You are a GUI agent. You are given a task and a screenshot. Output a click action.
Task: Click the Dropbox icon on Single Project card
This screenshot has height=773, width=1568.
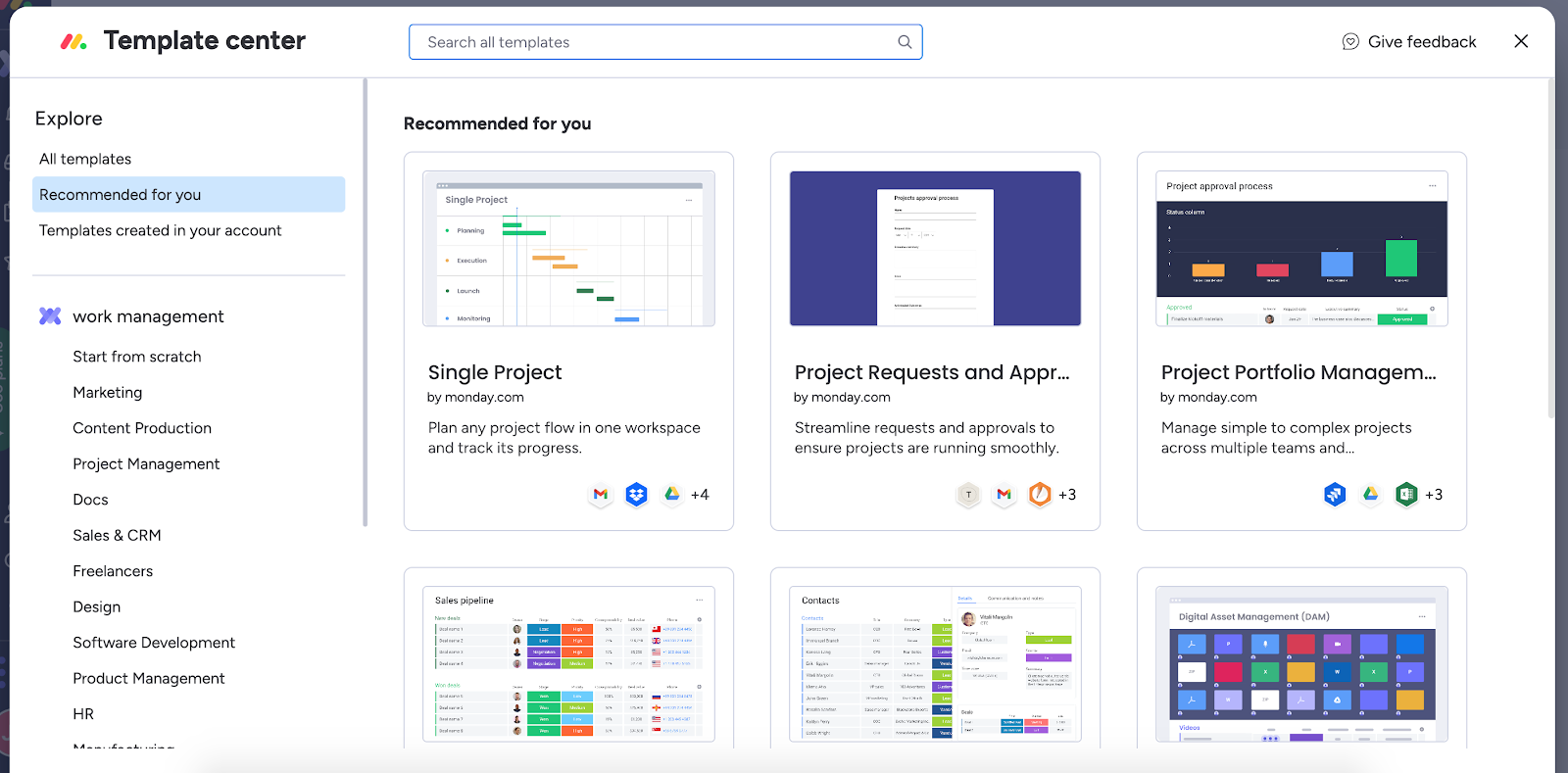pyautogui.click(x=637, y=495)
